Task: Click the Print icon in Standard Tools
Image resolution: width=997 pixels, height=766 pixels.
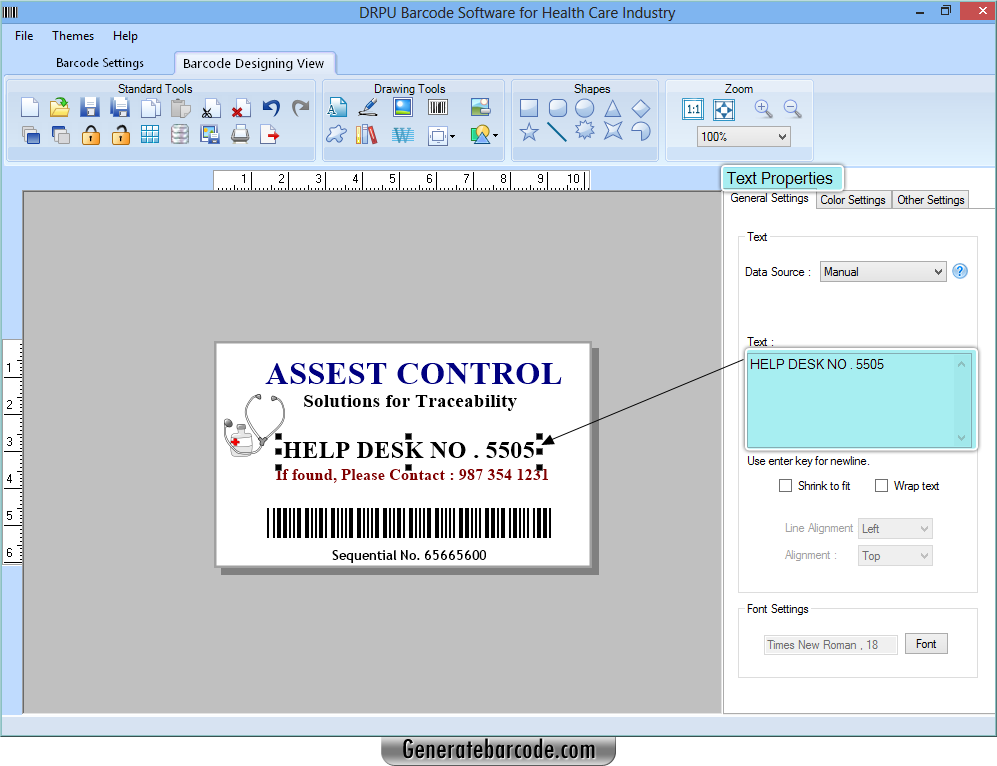Action: [240, 134]
